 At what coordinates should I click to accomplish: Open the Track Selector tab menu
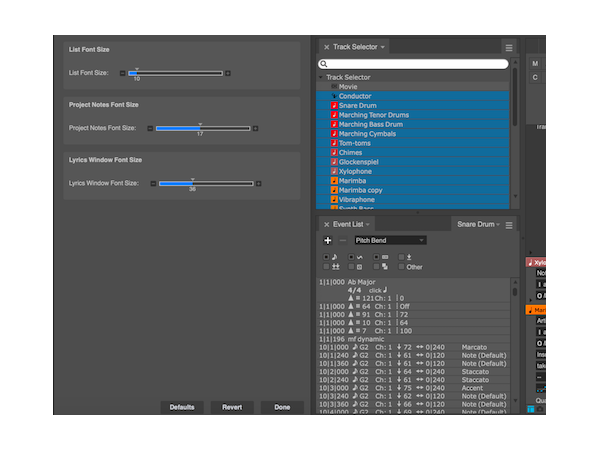coord(382,47)
